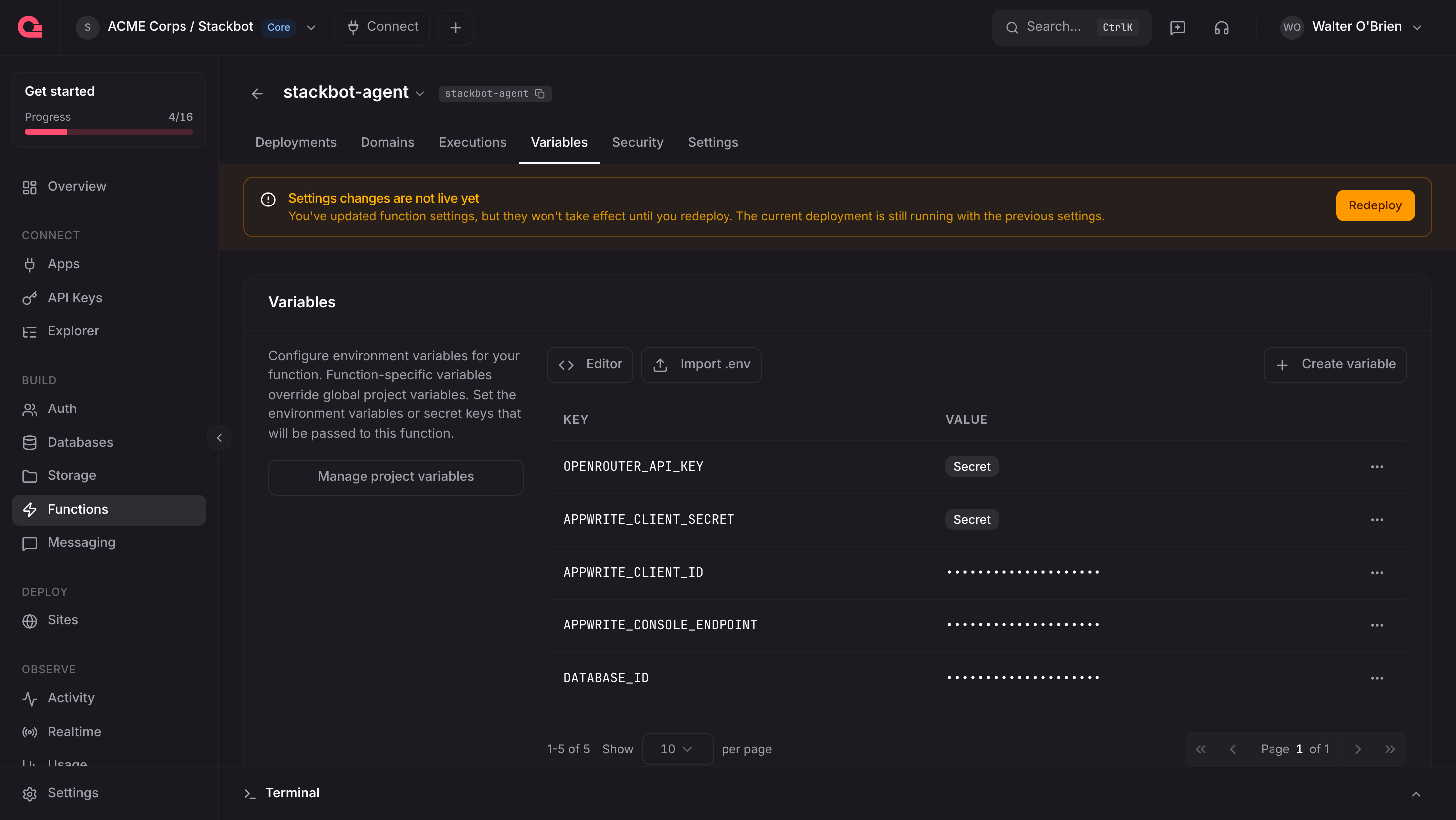Open the Walter O'Brien account menu

[1351, 27]
